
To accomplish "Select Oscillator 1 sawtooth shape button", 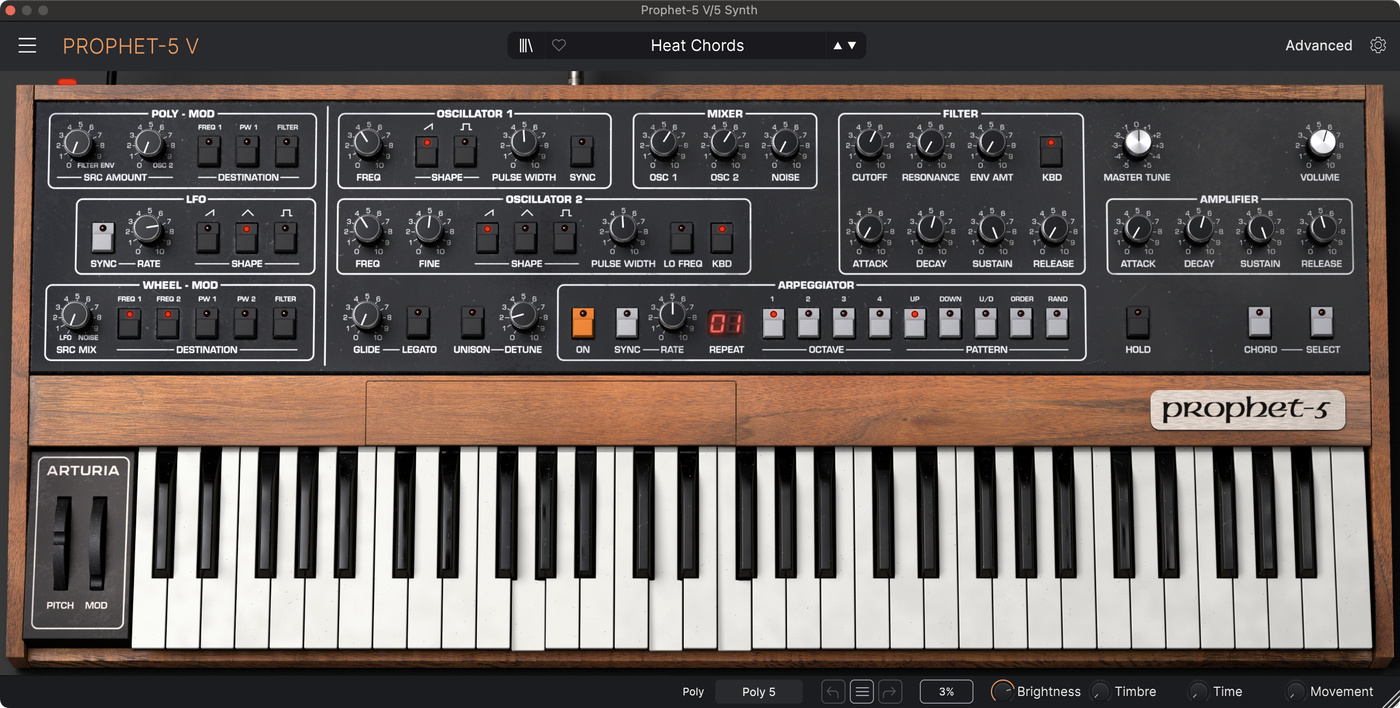I will 427,151.
